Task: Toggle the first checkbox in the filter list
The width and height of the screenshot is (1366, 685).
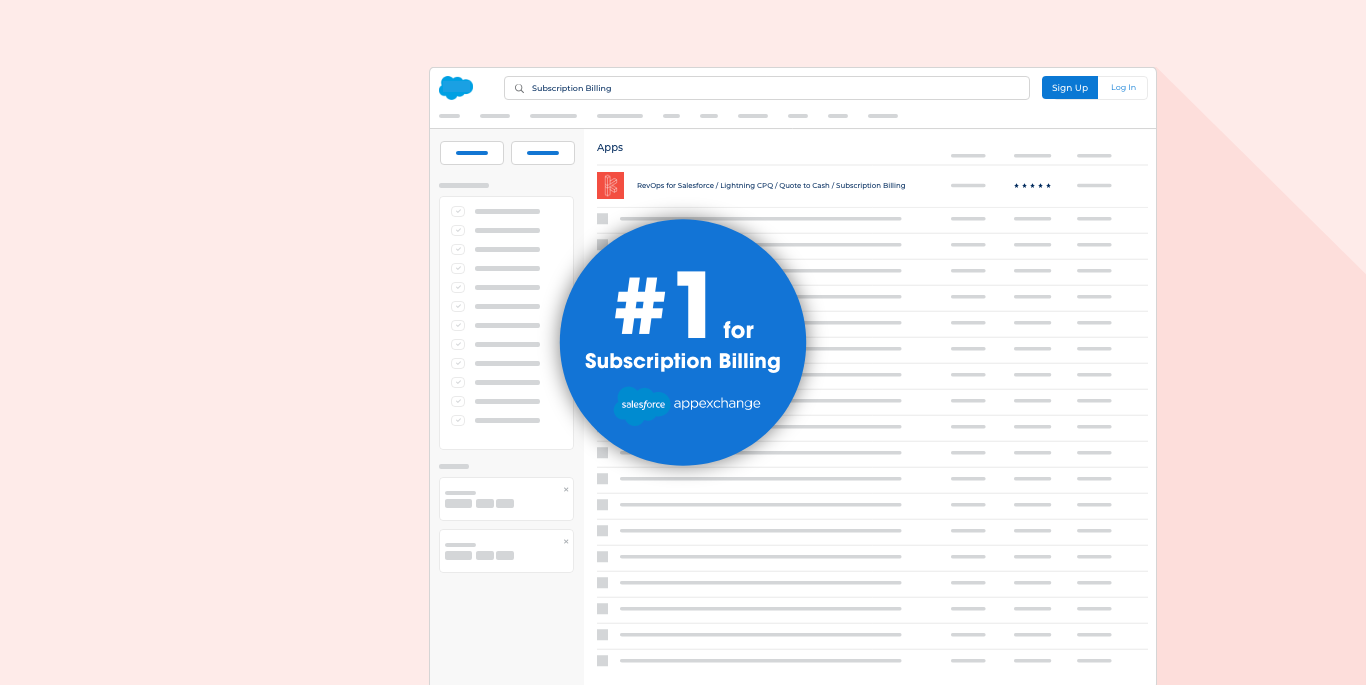Action: [458, 211]
